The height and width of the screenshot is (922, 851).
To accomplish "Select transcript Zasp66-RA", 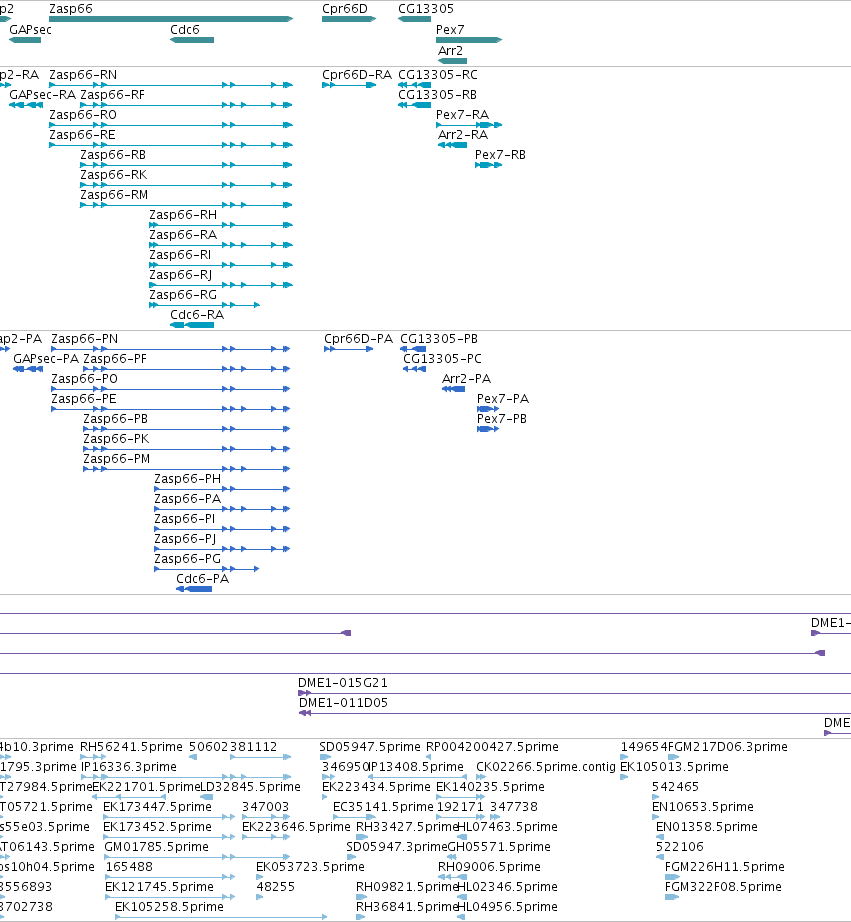I will (183, 235).
